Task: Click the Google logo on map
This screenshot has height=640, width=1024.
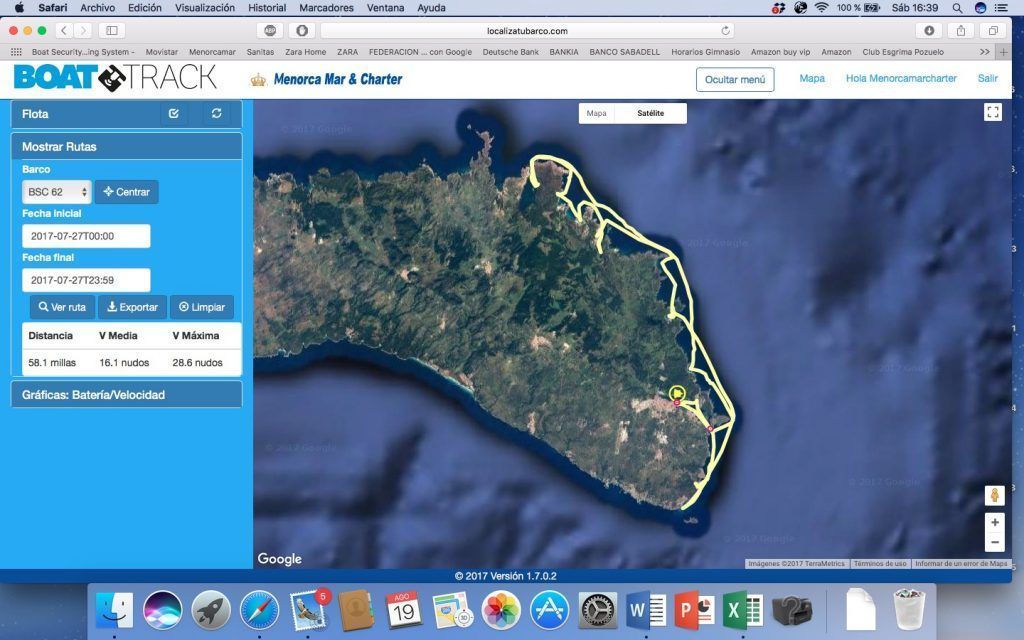Action: click(x=280, y=559)
